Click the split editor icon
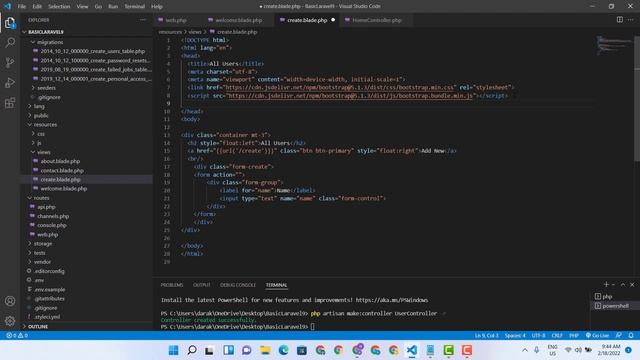The width and height of the screenshot is (640, 360). (x=620, y=20)
